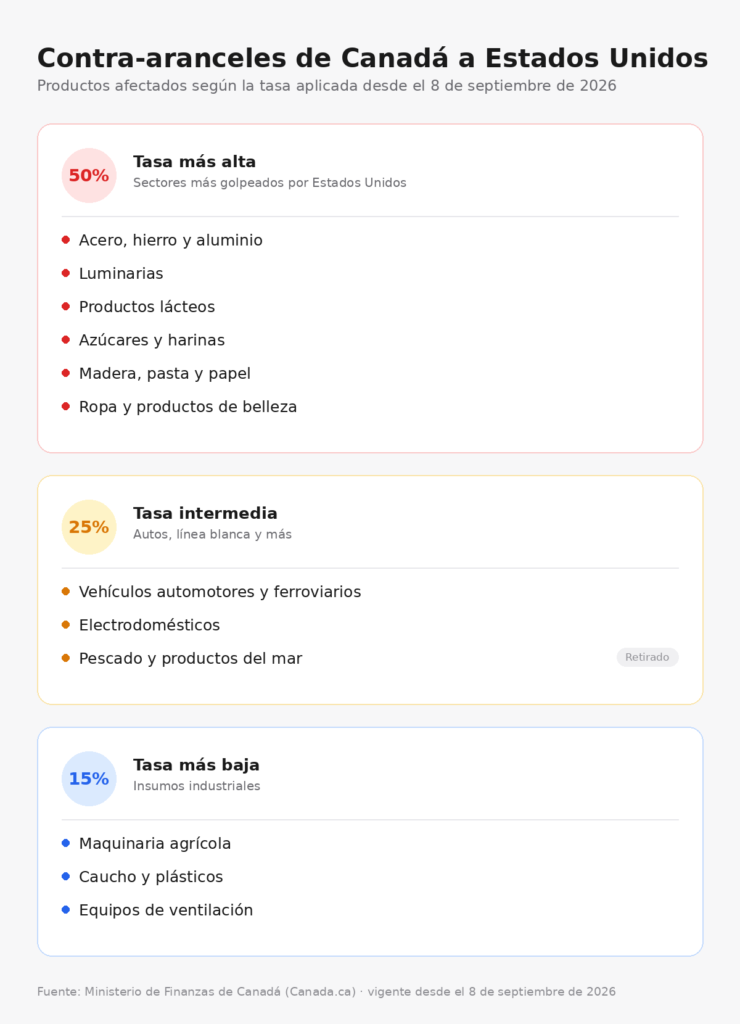Click the orange bullet beside Electrodomésticos
This screenshot has height=1024, width=740.
pos(65,625)
